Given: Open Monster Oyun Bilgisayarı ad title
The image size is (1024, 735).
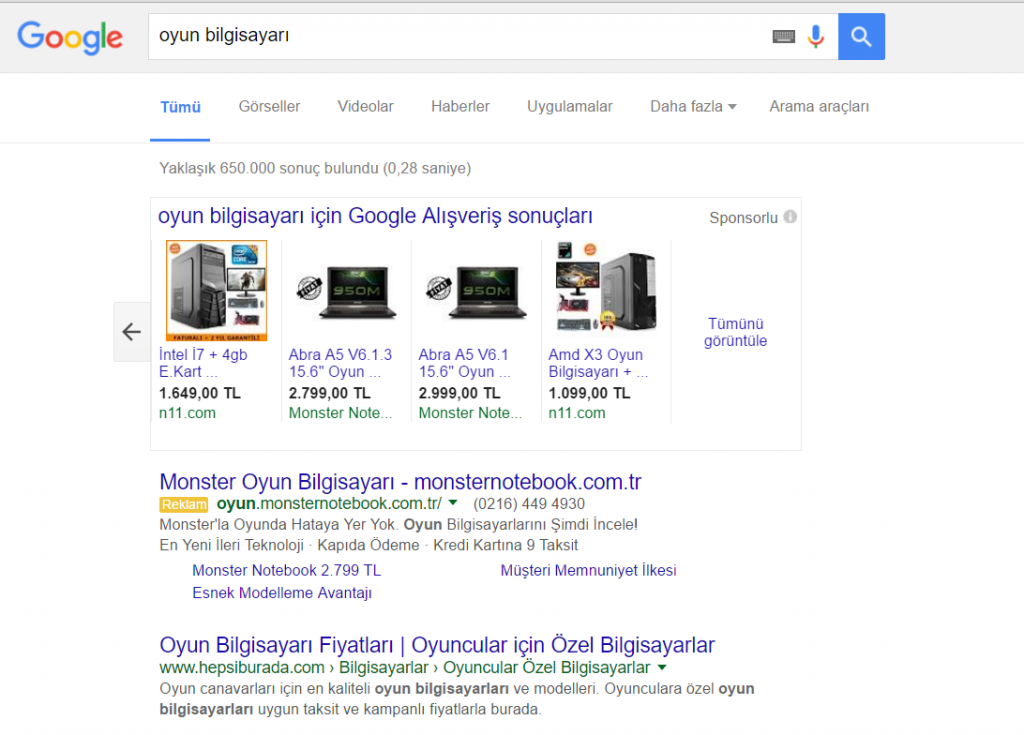Looking at the screenshot, I should (400, 482).
